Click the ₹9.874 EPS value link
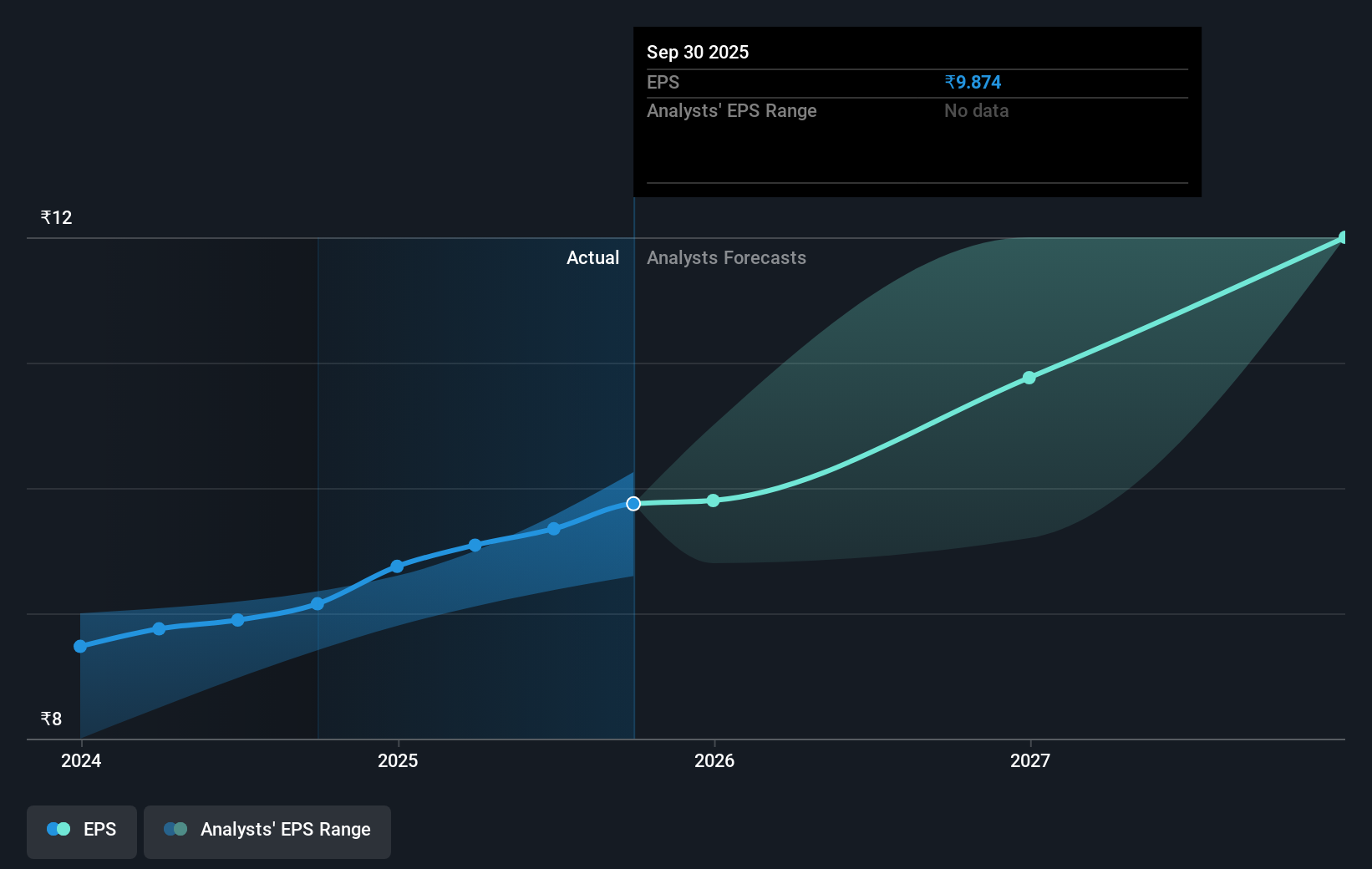The image size is (1372, 869). (x=972, y=82)
